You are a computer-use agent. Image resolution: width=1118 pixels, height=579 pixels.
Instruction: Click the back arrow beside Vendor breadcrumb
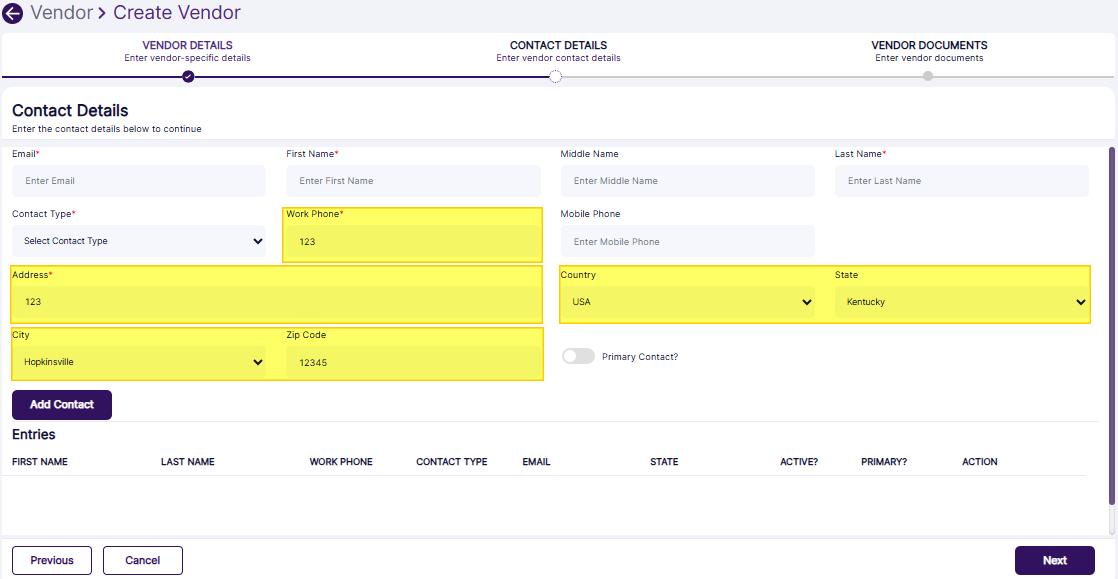coord(13,13)
